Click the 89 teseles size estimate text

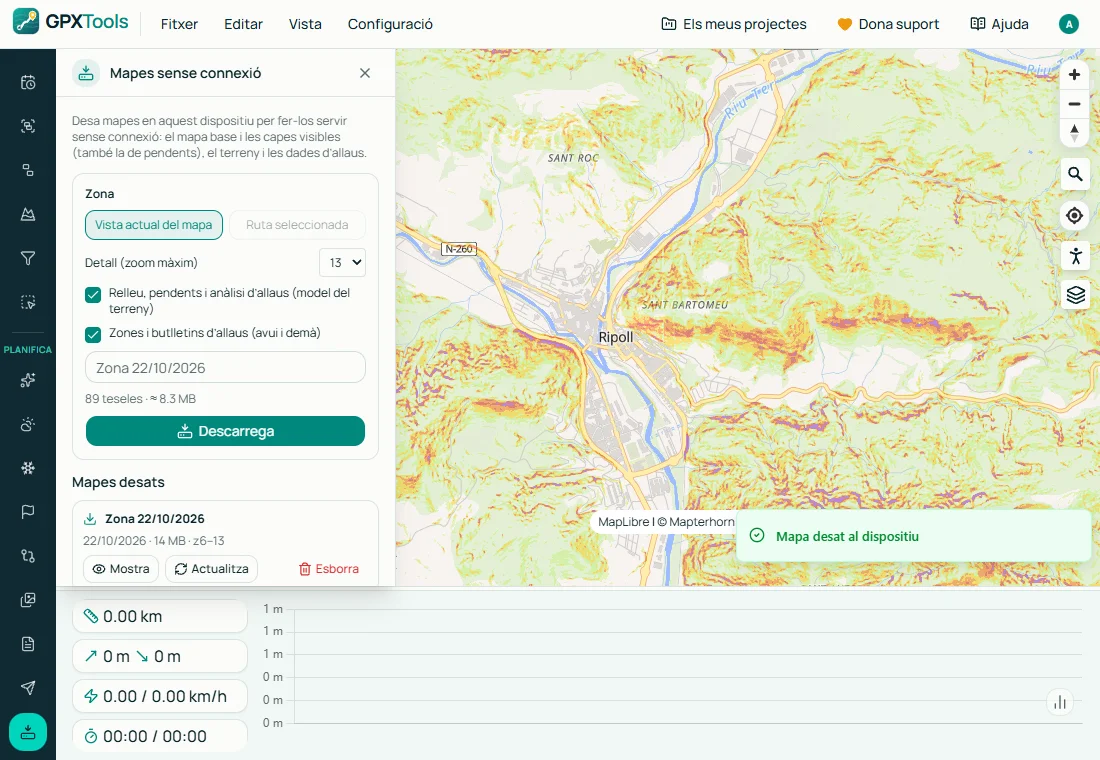(140, 399)
